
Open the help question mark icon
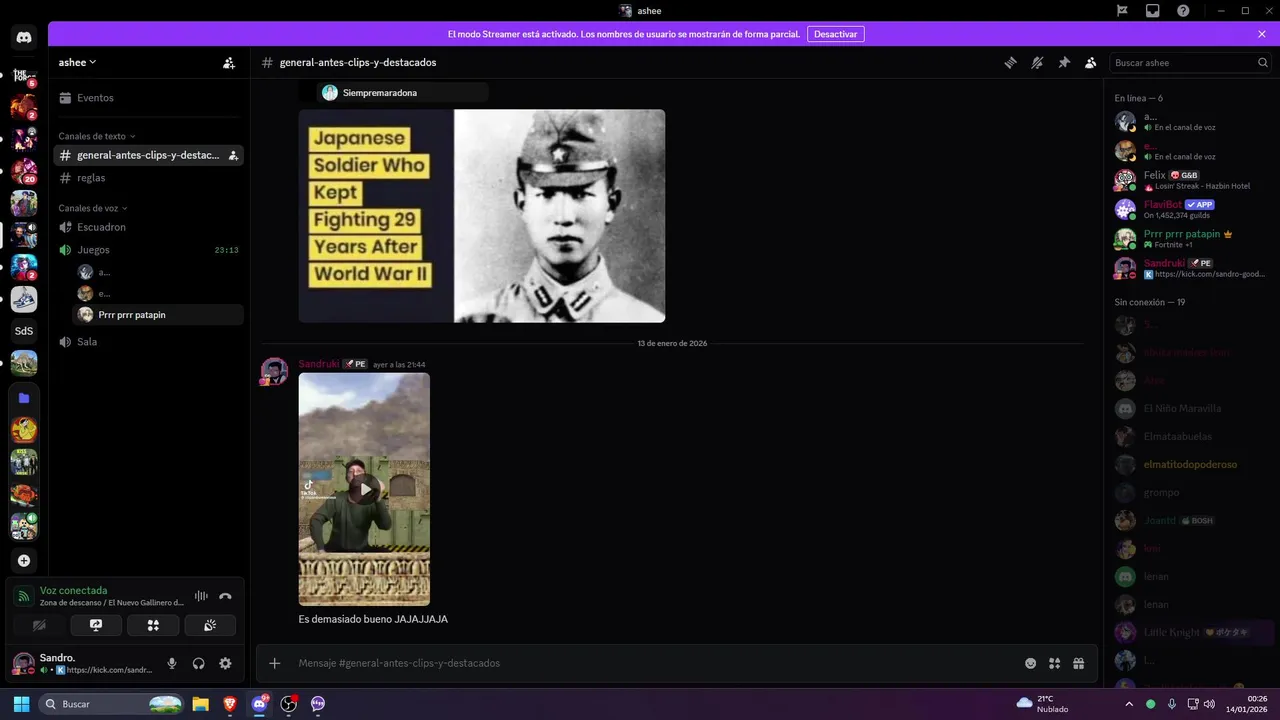click(1183, 10)
